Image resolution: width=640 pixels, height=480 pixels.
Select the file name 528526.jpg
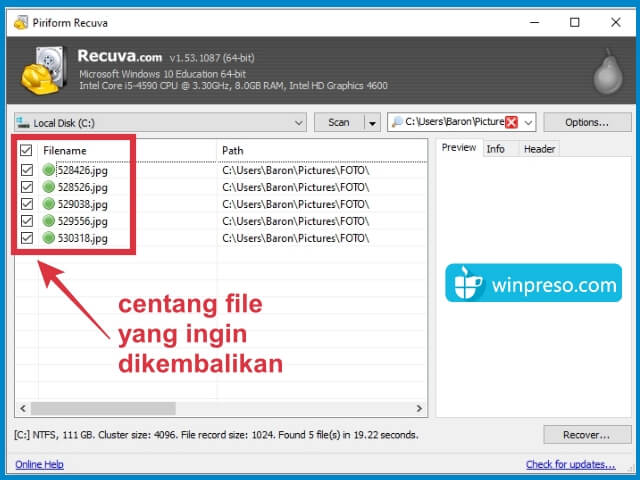(82, 187)
